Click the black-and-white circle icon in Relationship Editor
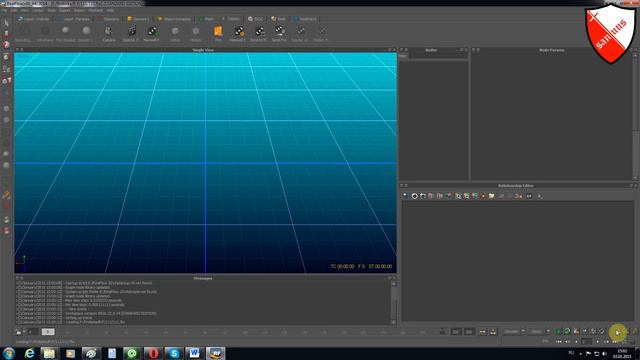This screenshot has height=360, width=640. [x=414, y=196]
